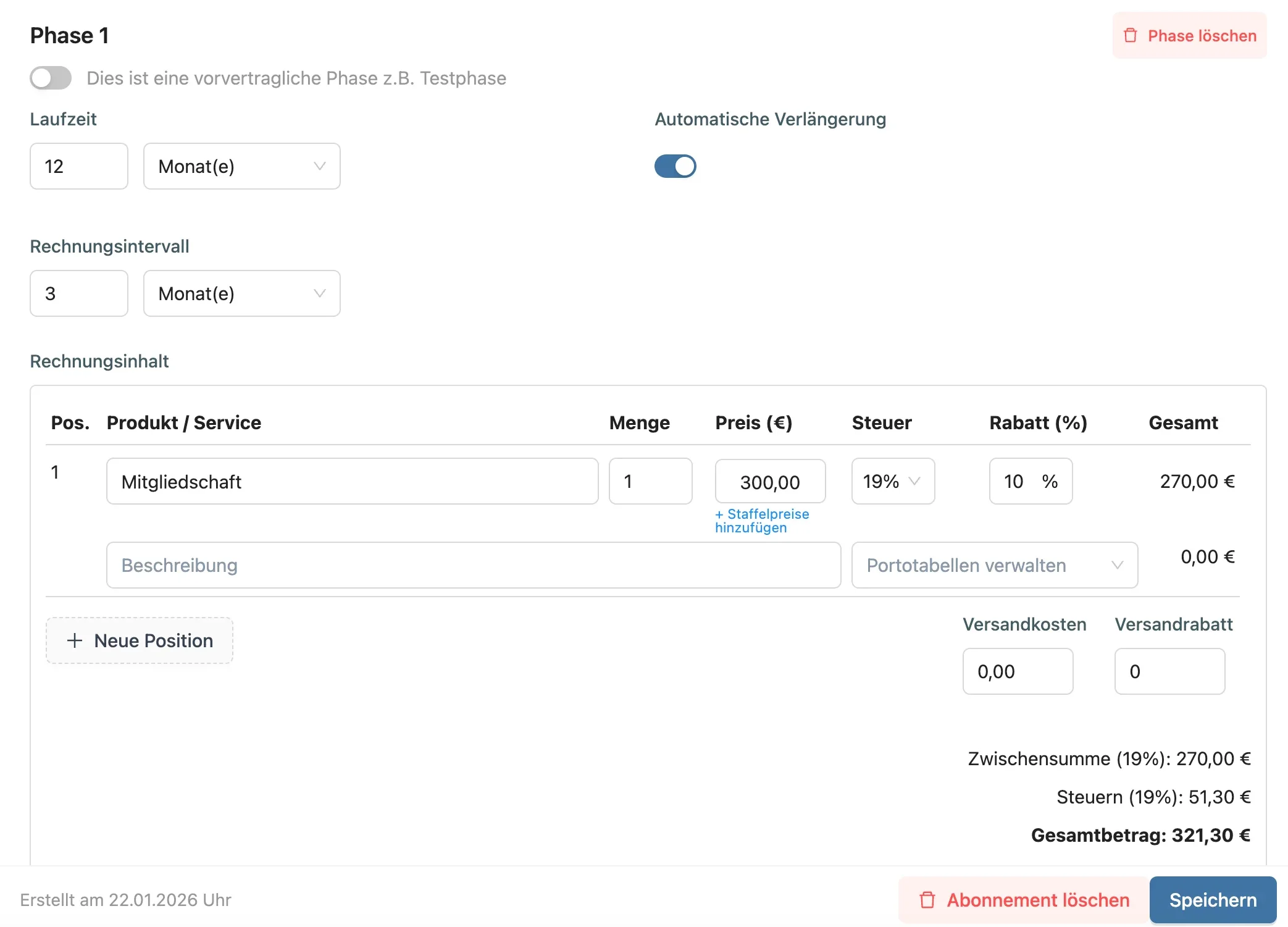Screen dimensions: 1288x927
Task: Open the Laufzeit Monat(e) unit dropdown
Action: click(x=241, y=166)
